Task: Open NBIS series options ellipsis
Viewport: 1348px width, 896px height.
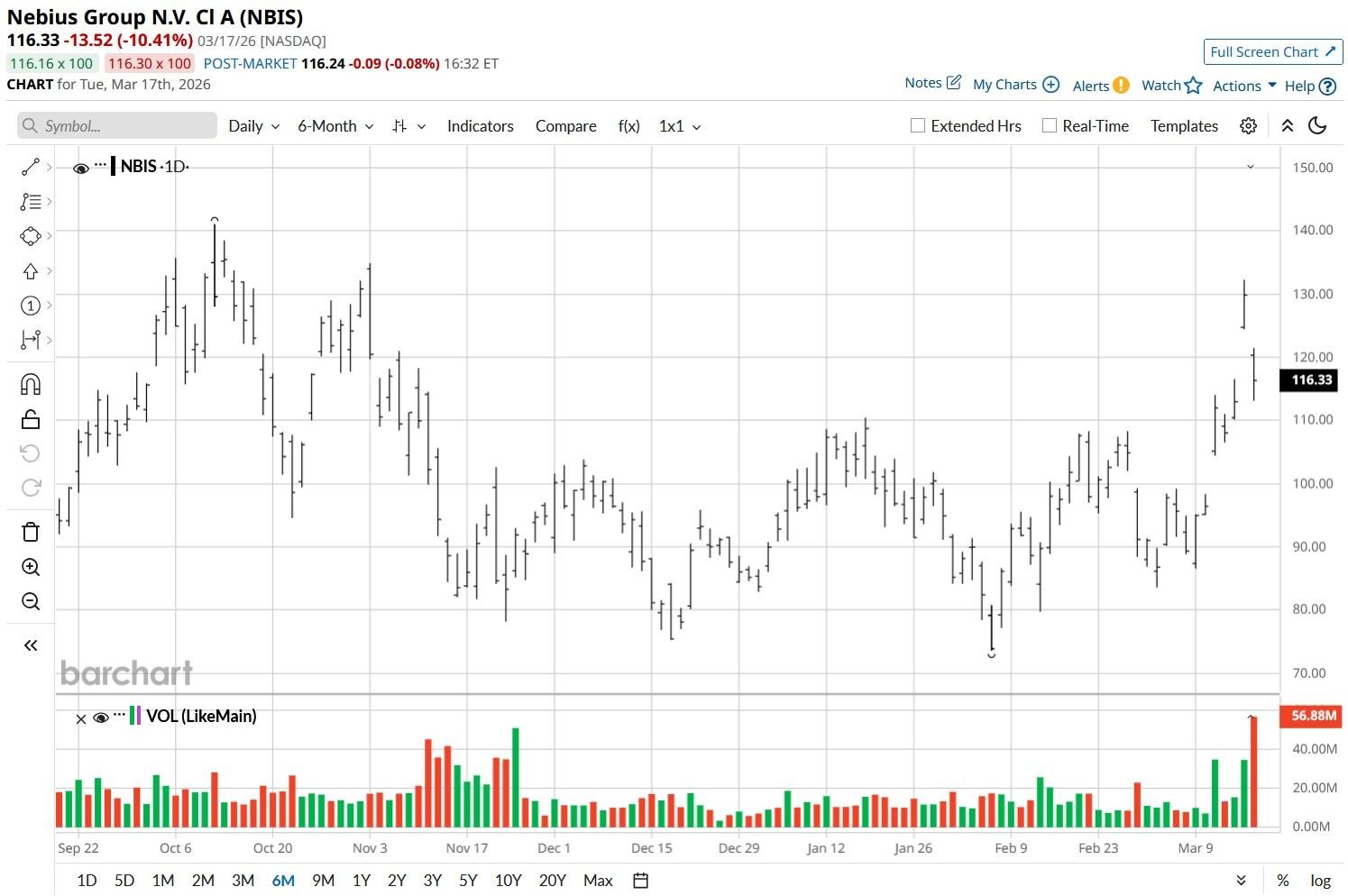Action: click(100, 166)
